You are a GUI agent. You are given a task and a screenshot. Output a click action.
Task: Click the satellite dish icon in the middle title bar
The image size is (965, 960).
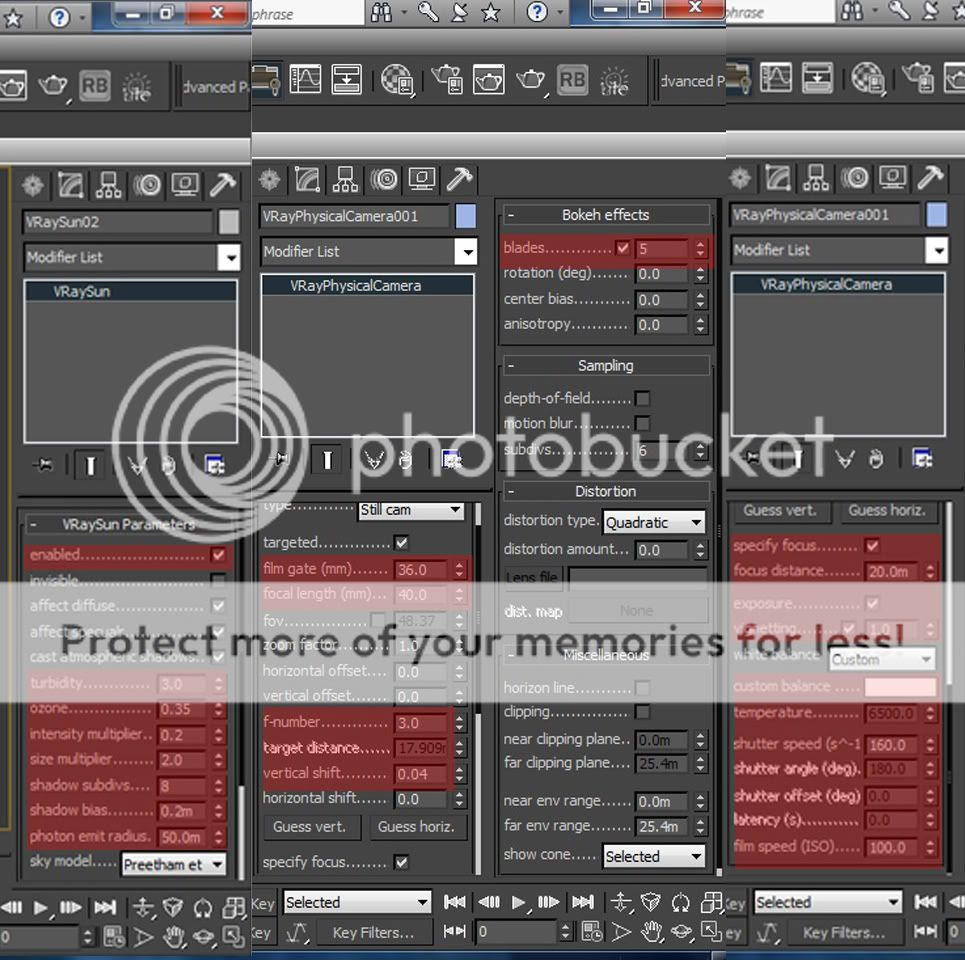[459, 12]
